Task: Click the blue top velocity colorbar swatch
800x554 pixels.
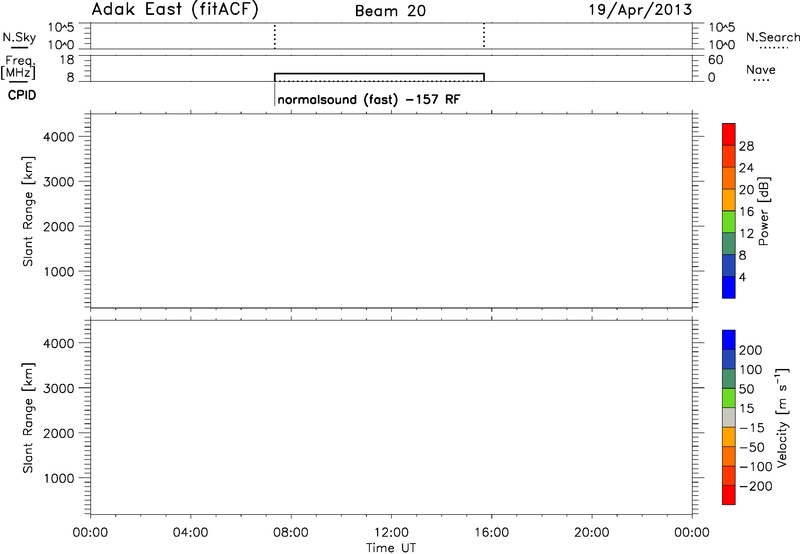Action: tap(729, 340)
